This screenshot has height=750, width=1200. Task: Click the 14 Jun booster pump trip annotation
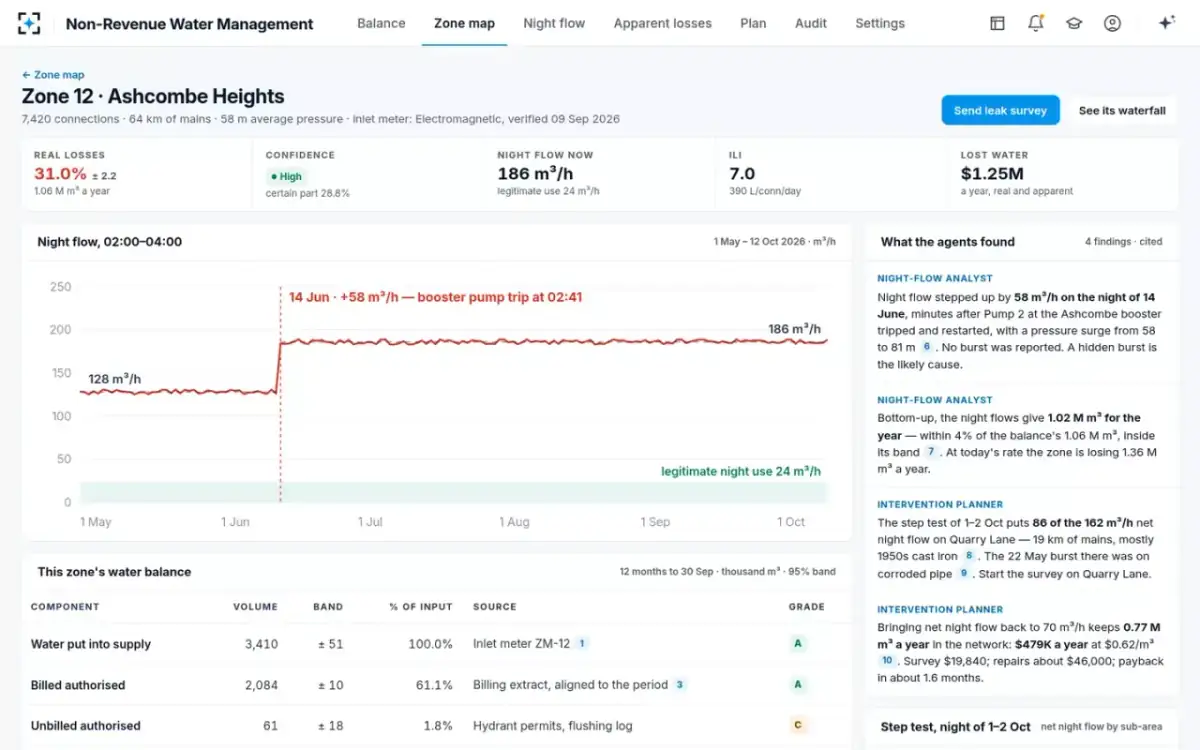pos(435,297)
